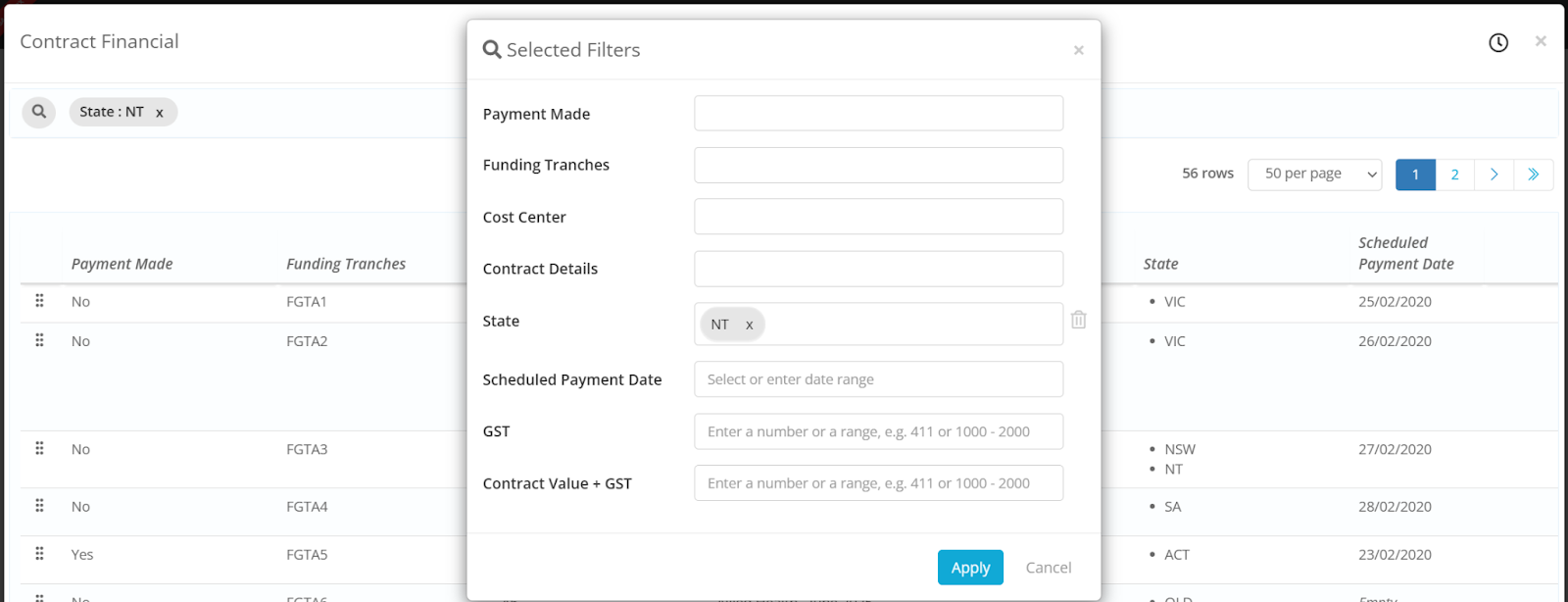Remove the State : NT filter chip
The height and width of the screenshot is (602, 1568).
[159, 112]
